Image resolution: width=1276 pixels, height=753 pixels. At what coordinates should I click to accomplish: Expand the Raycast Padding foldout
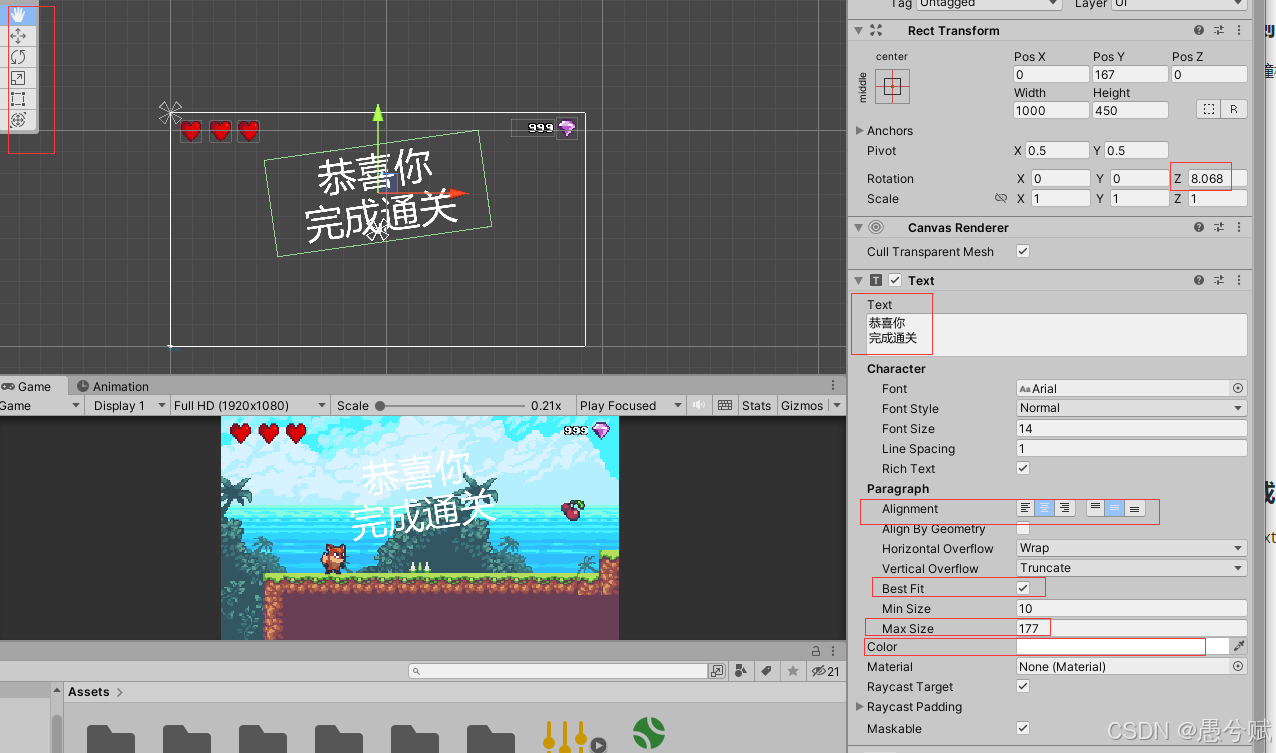pos(860,707)
